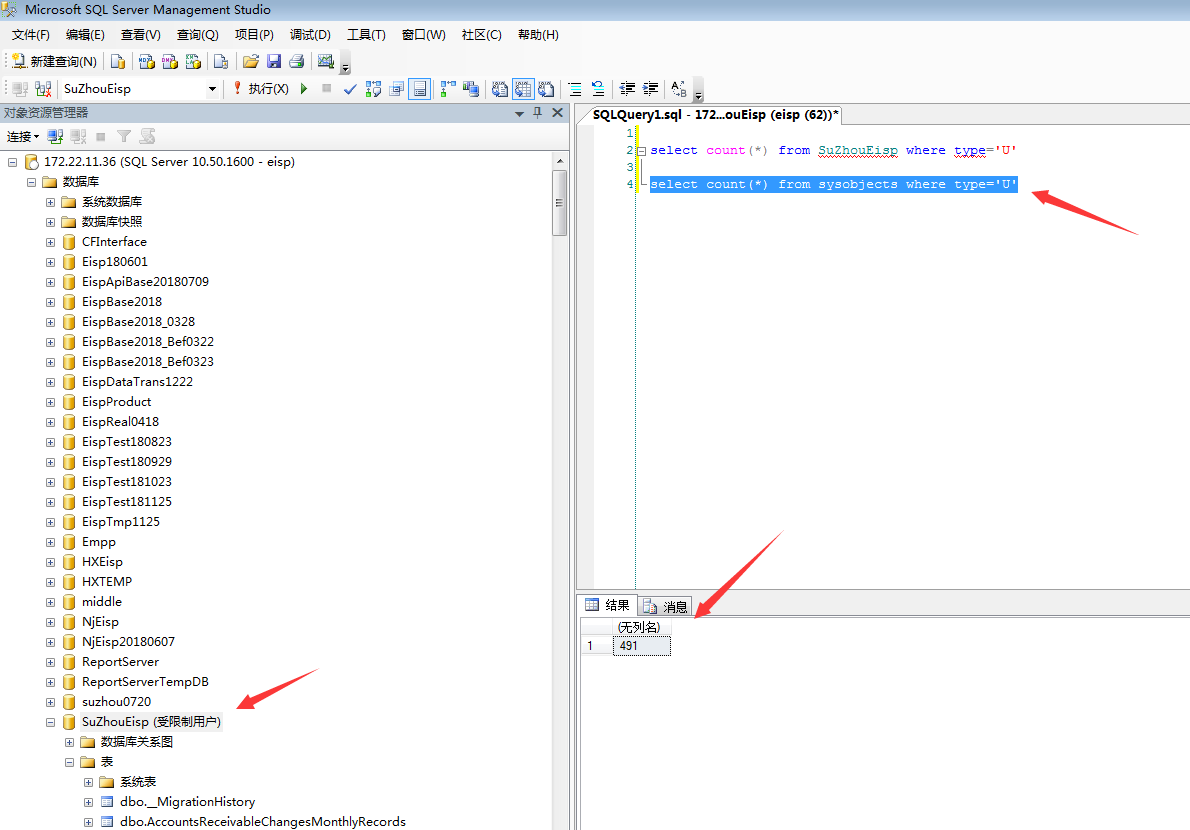Click the Open File folder icon
This screenshot has height=830, width=1190.
pyautogui.click(x=250, y=61)
